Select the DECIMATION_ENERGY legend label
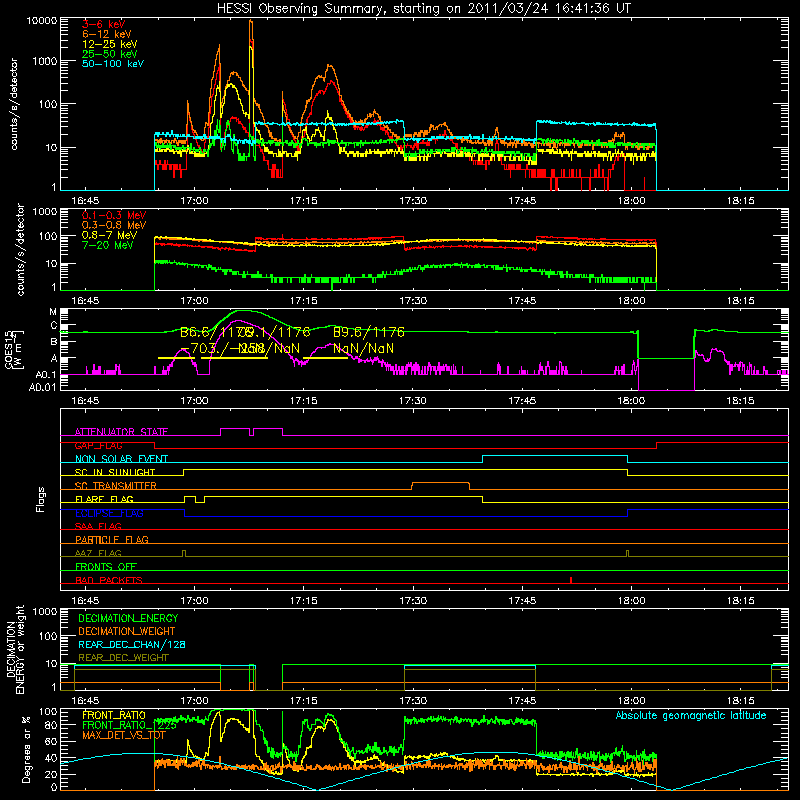Screen dimensions: 800x800 coord(128,618)
